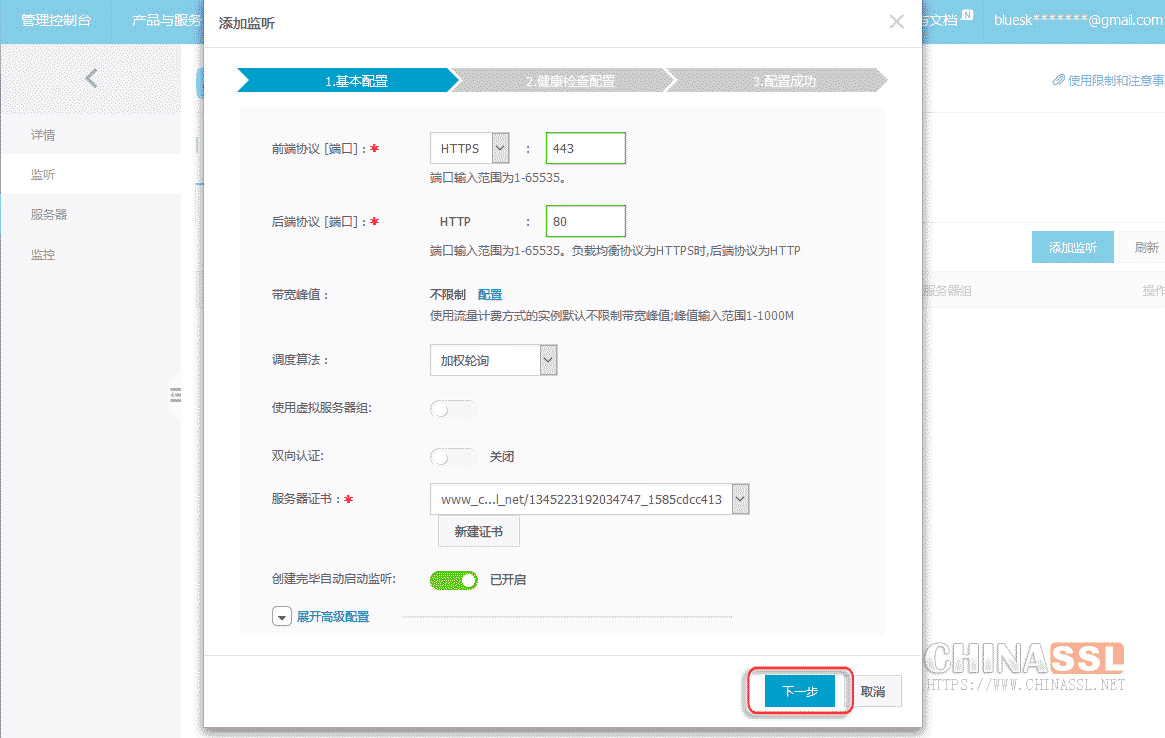1165x738 pixels.
Task: Click the paperclip 使用限制和注意事项 link
Action: (1107, 80)
